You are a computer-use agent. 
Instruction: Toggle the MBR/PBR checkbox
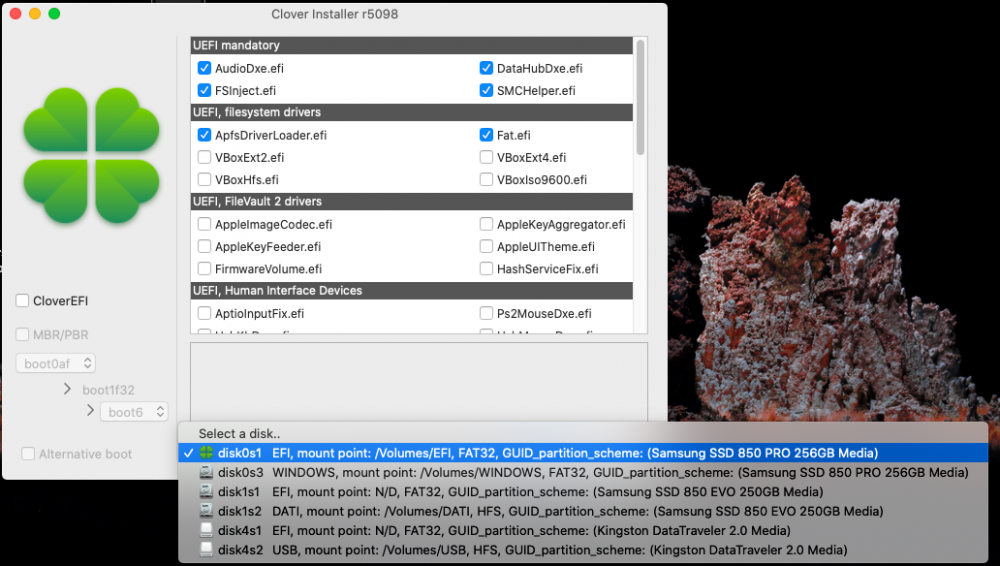tap(22, 334)
